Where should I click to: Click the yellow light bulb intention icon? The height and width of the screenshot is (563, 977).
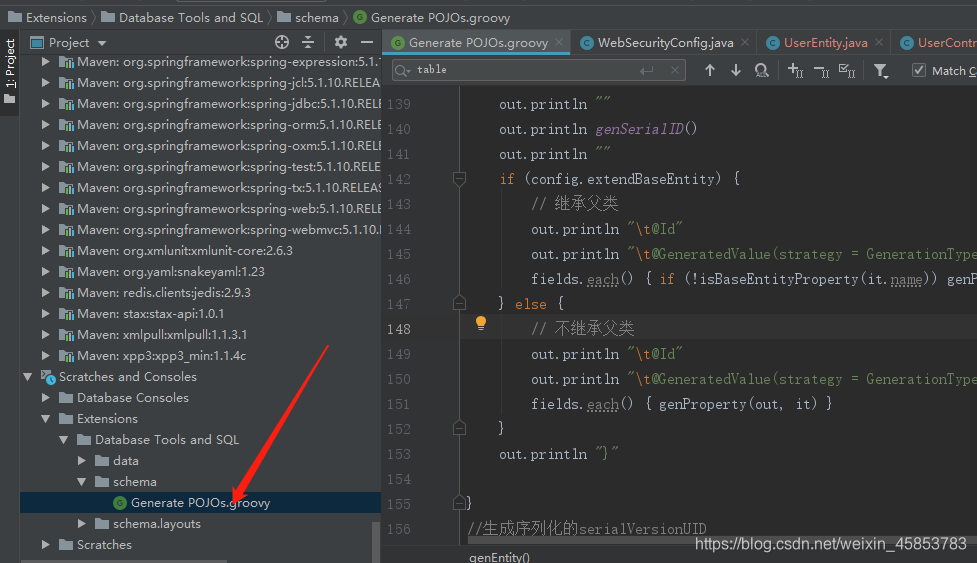[x=480, y=323]
